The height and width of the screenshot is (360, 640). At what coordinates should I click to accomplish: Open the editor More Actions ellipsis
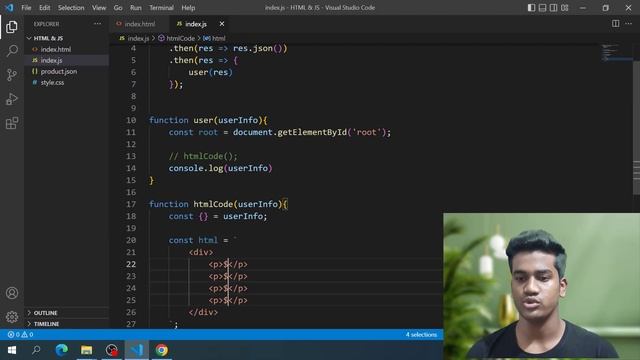[x=629, y=24]
